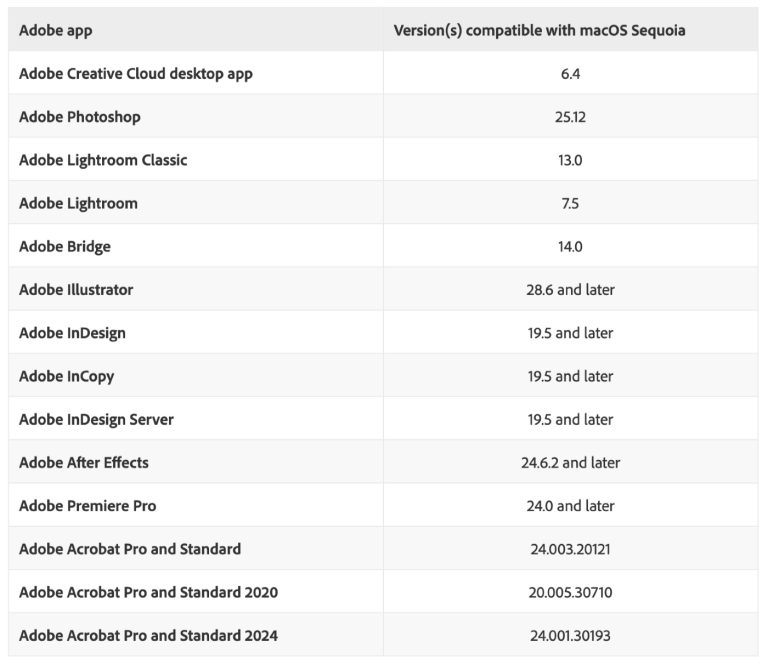This screenshot has width=768, height=670.
Task: Click version 7.5 for Adobe Lightroom
Action: coord(570,203)
